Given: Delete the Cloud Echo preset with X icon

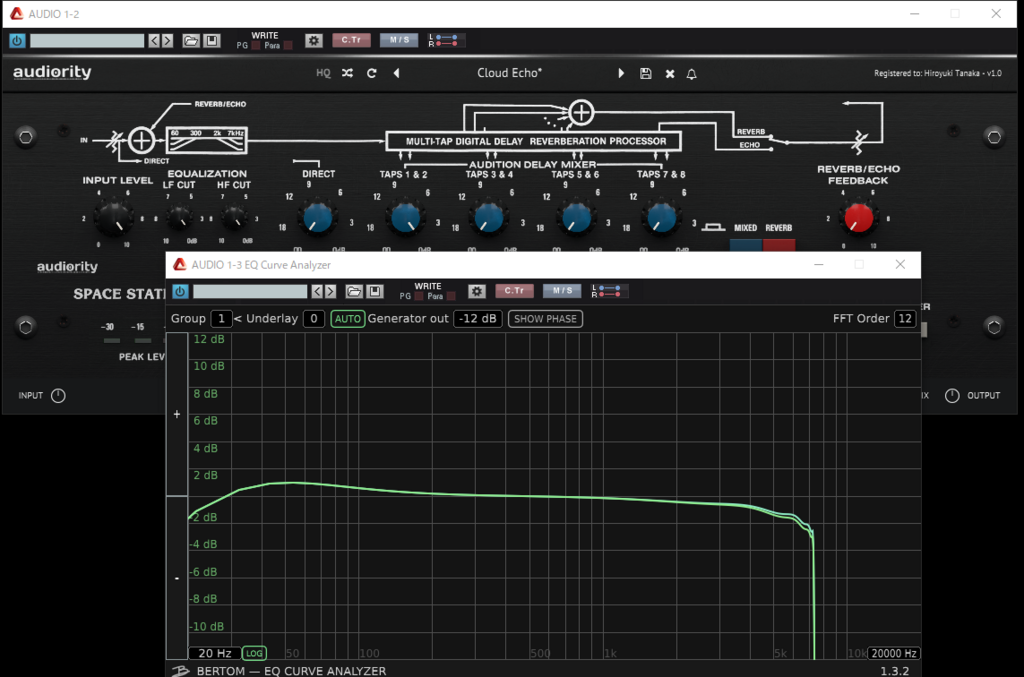Looking at the screenshot, I should 670,74.
